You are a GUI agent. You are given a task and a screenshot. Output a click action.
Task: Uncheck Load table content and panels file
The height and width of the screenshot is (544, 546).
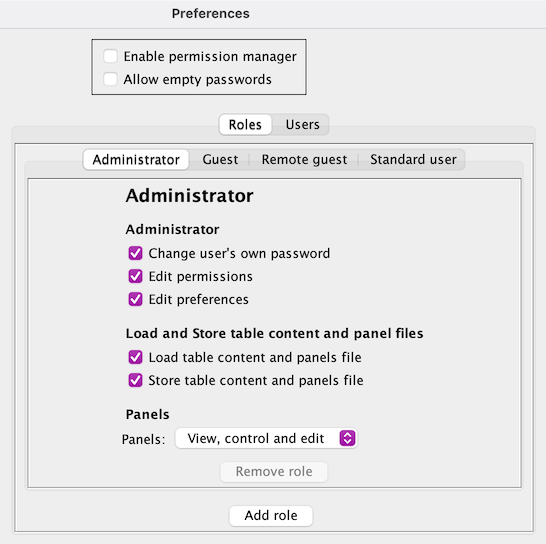tap(135, 357)
